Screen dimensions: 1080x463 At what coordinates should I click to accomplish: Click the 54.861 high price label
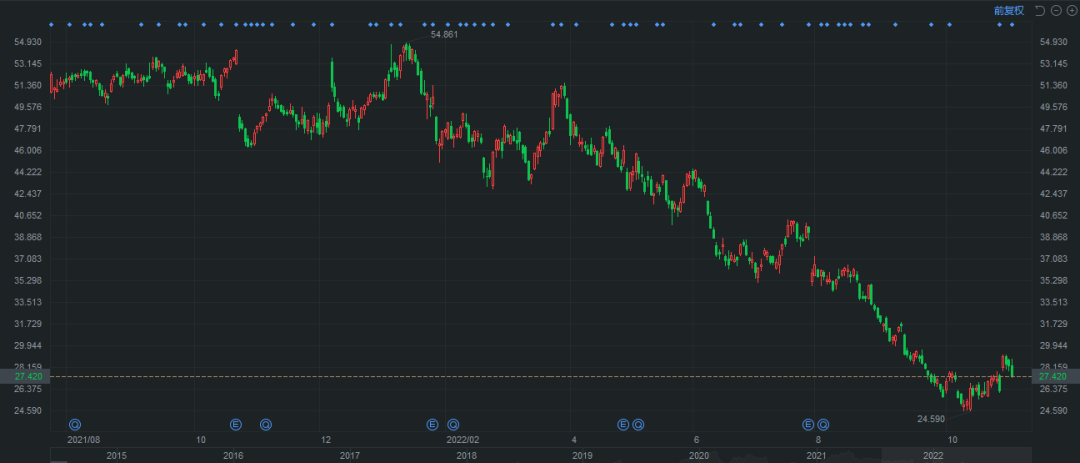(x=444, y=35)
